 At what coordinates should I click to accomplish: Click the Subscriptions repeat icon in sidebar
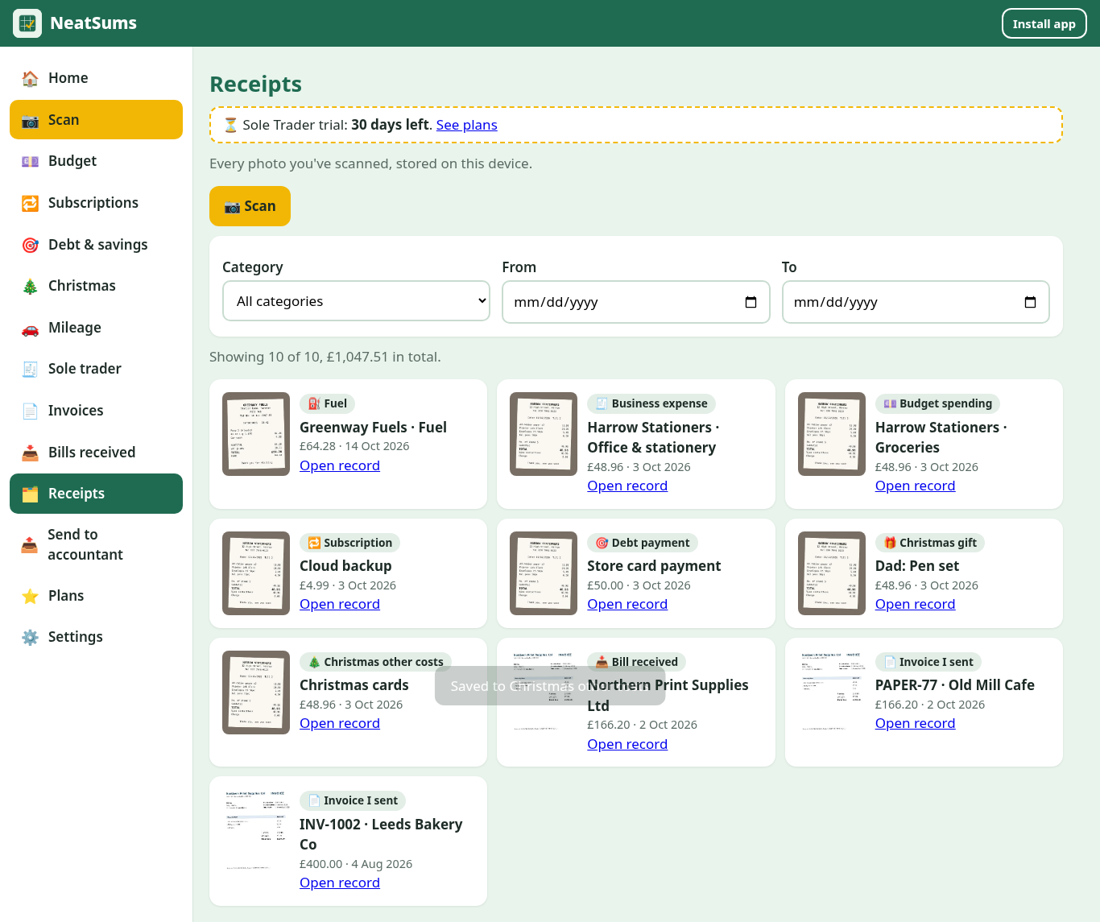[30, 203]
